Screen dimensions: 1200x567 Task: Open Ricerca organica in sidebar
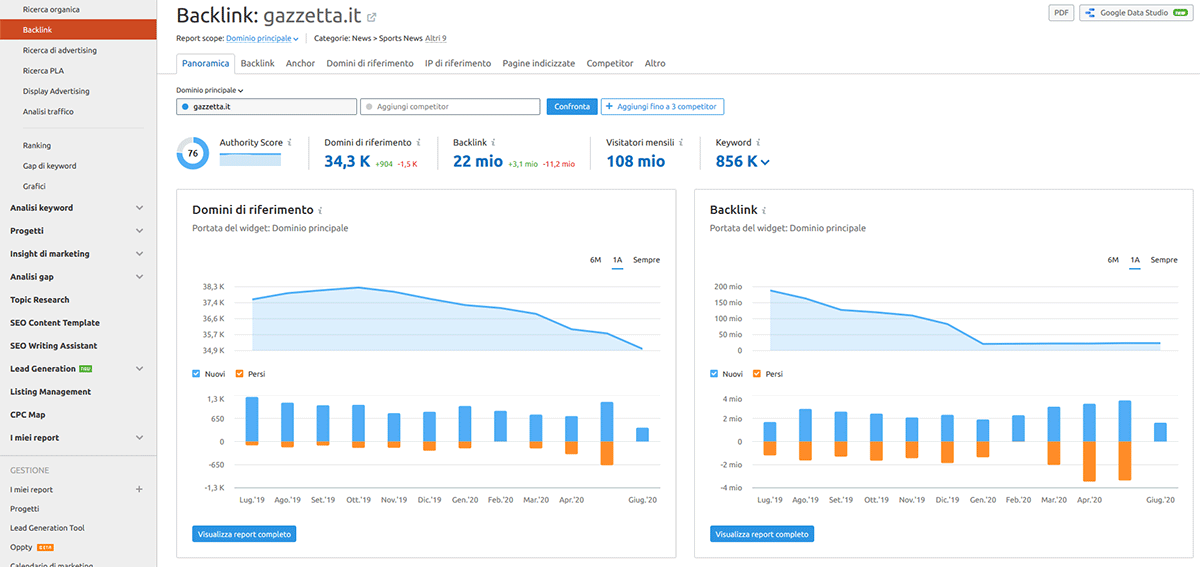click(51, 9)
